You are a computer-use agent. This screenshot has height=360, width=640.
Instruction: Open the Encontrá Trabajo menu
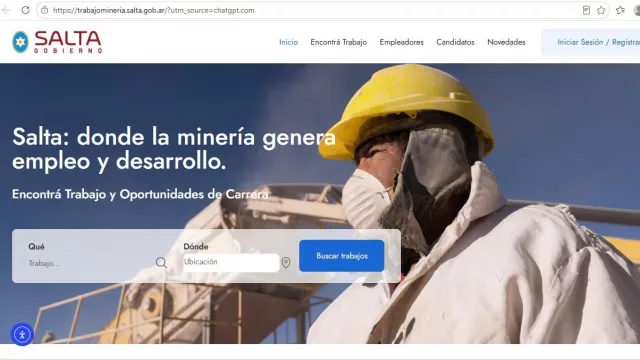pyautogui.click(x=339, y=42)
